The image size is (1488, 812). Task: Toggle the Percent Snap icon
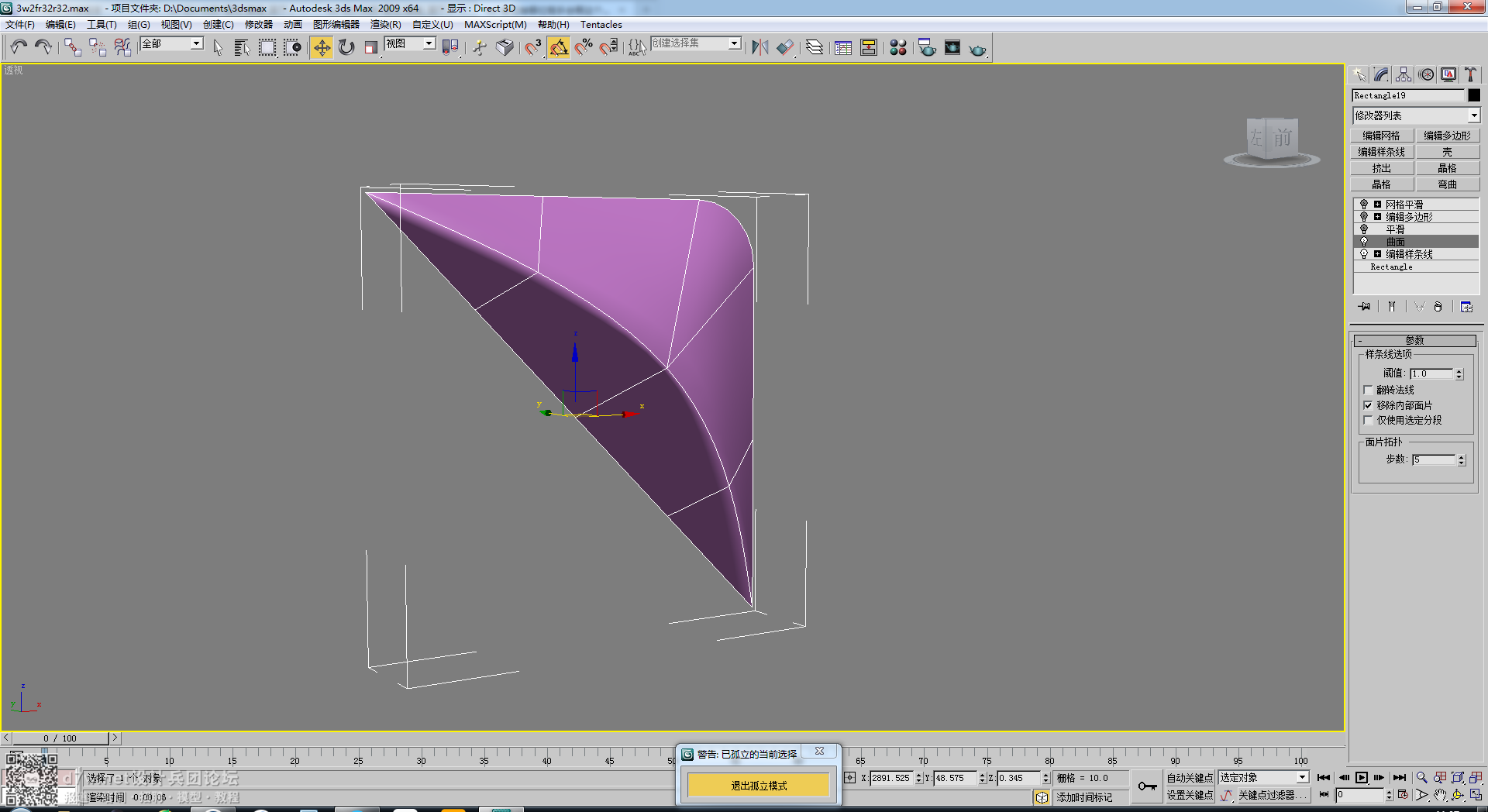tap(584, 47)
